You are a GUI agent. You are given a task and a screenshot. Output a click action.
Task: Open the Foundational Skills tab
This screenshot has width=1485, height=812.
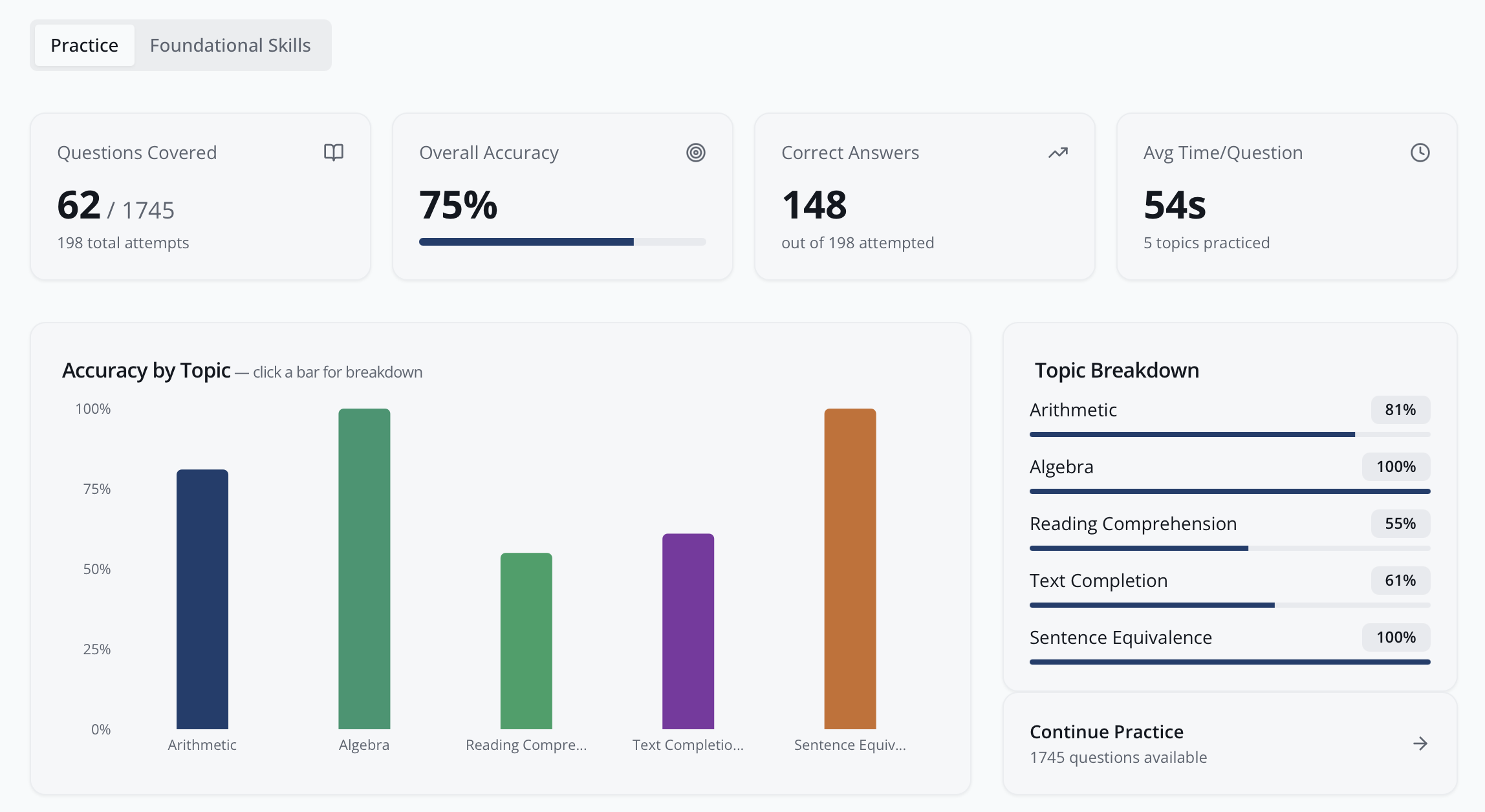[x=230, y=45]
